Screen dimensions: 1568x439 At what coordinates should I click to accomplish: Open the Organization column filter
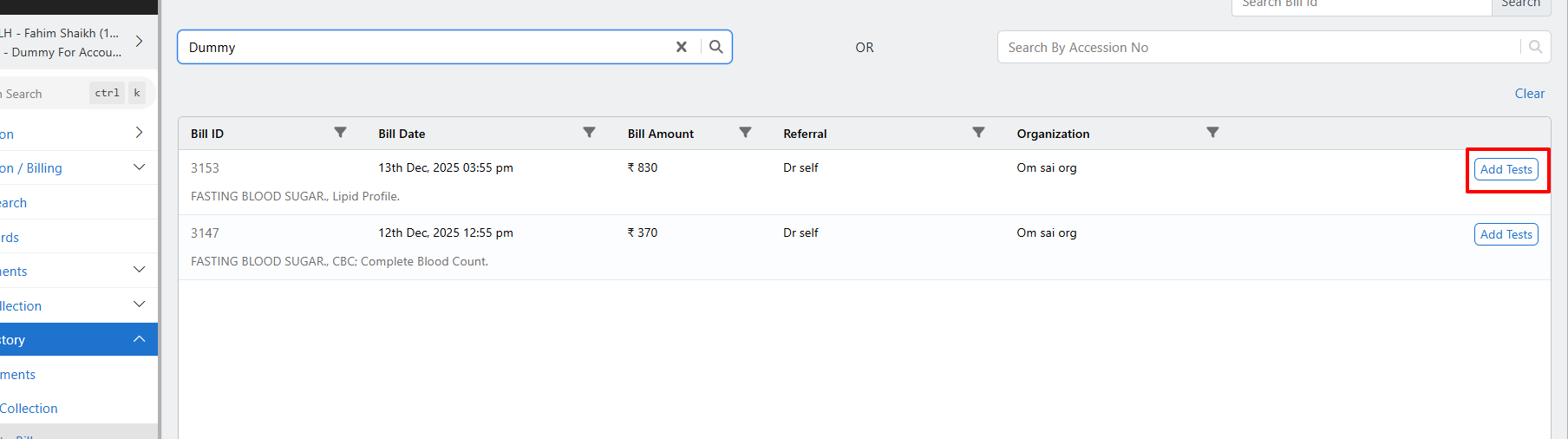click(1212, 133)
